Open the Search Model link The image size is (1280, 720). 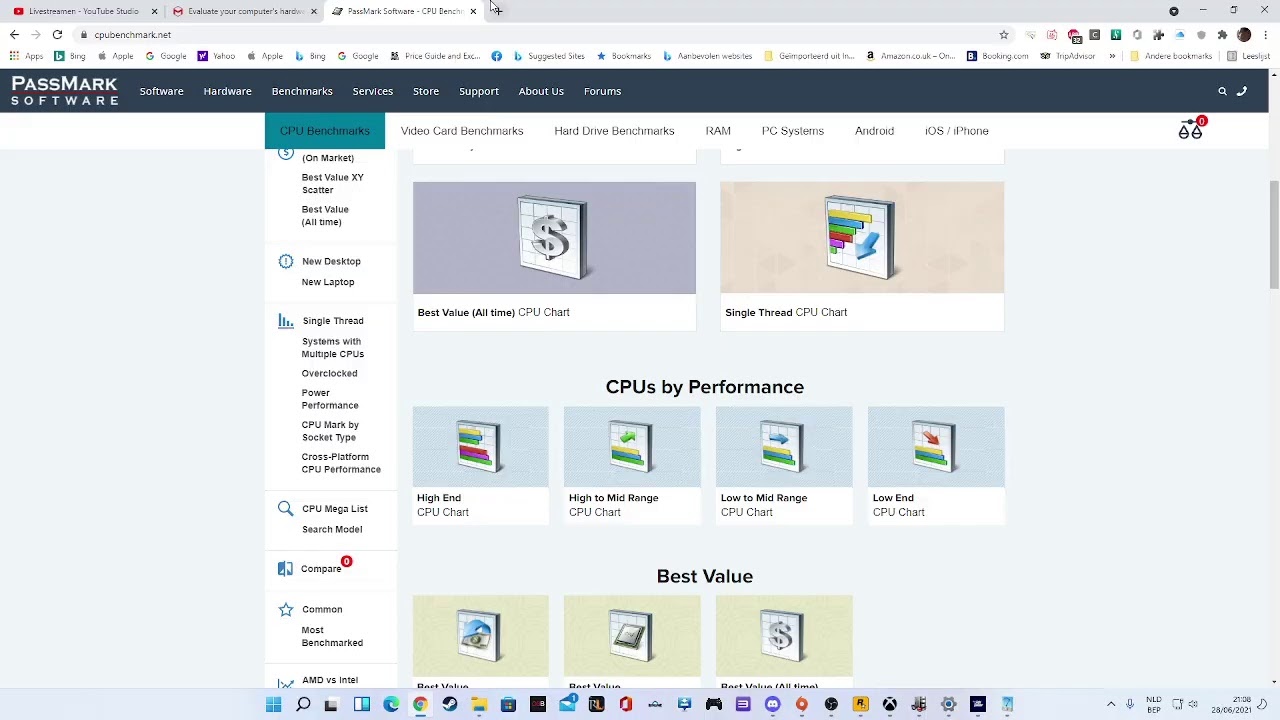[332, 529]
